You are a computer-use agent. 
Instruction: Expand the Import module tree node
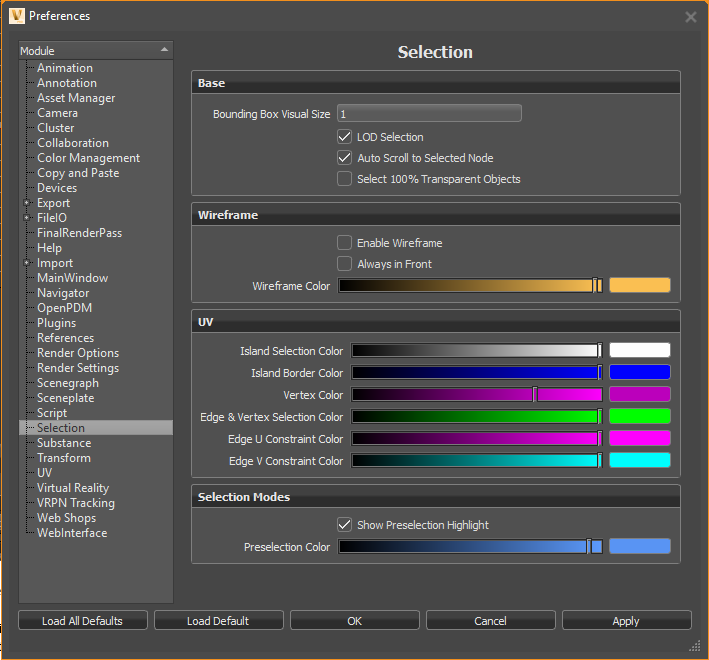click(26, 263)
